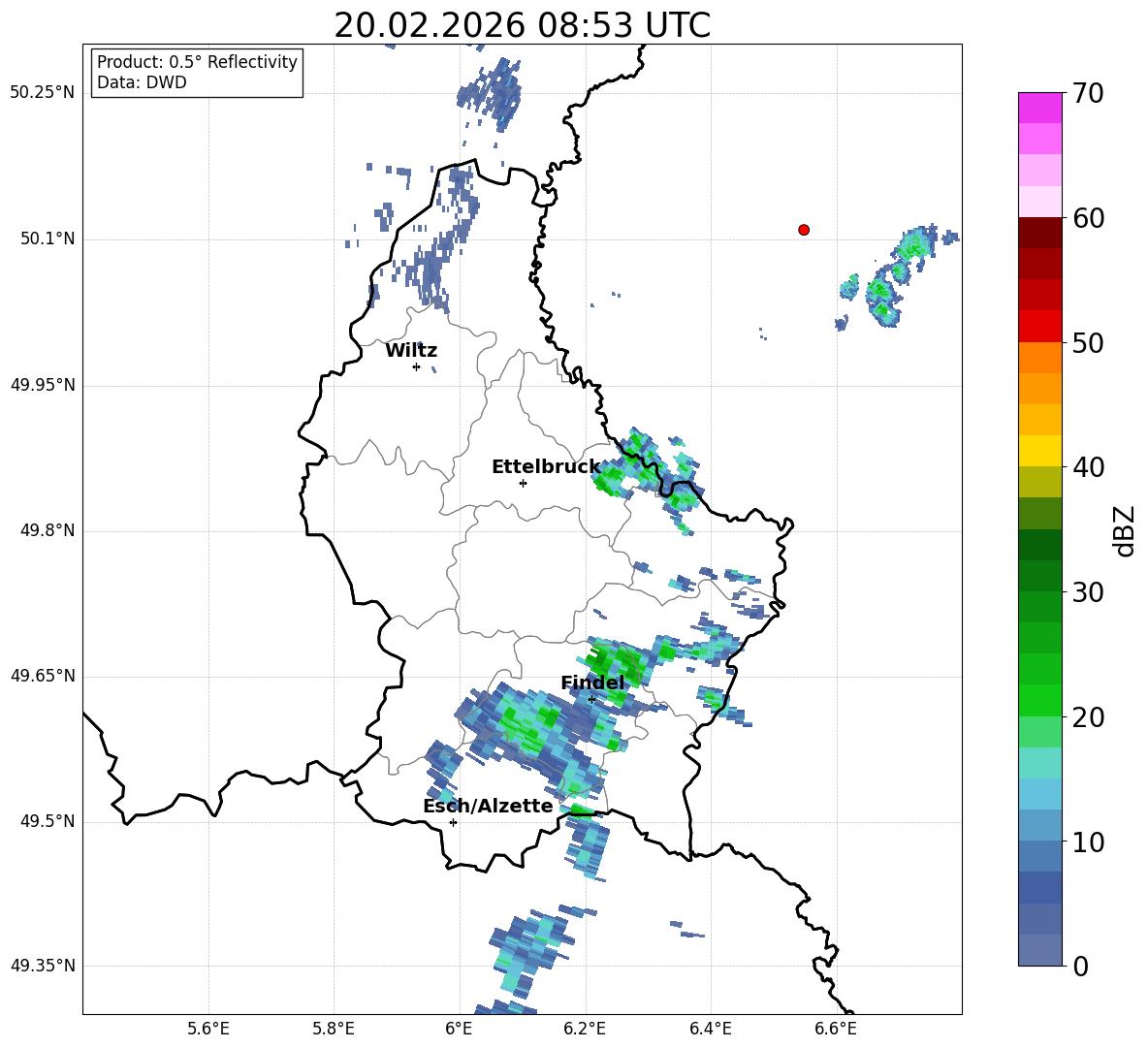The image size is (1148, 1048).
Task: Click the 6.4°E longitude label
Action: (710, 1029)
